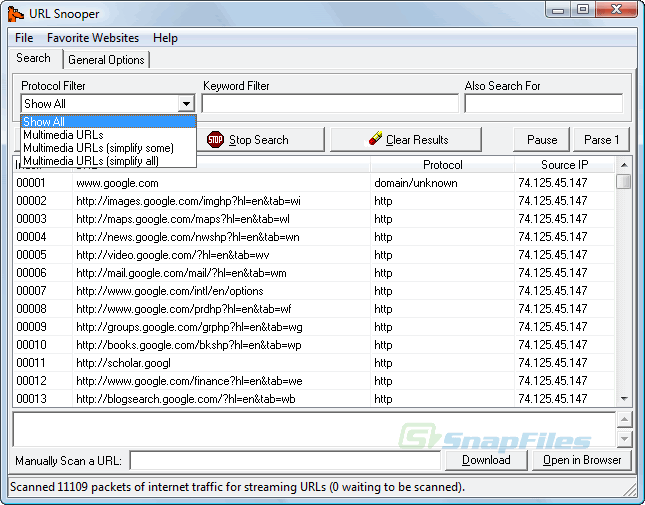Select the maps.google.com URL row
Screen dimensions: 645x505
314,219
